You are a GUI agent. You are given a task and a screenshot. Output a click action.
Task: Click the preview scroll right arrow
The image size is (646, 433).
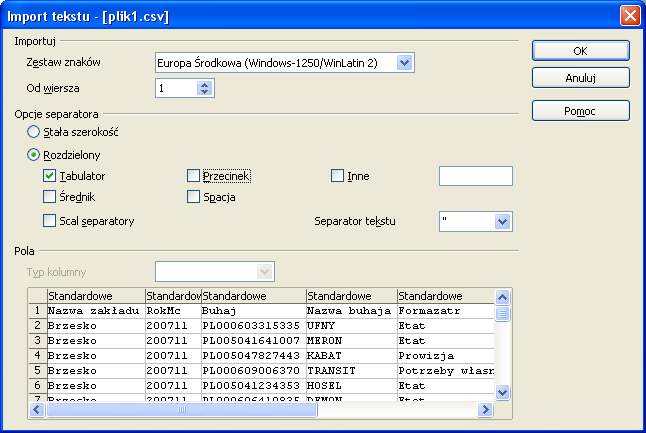point(485,410)
